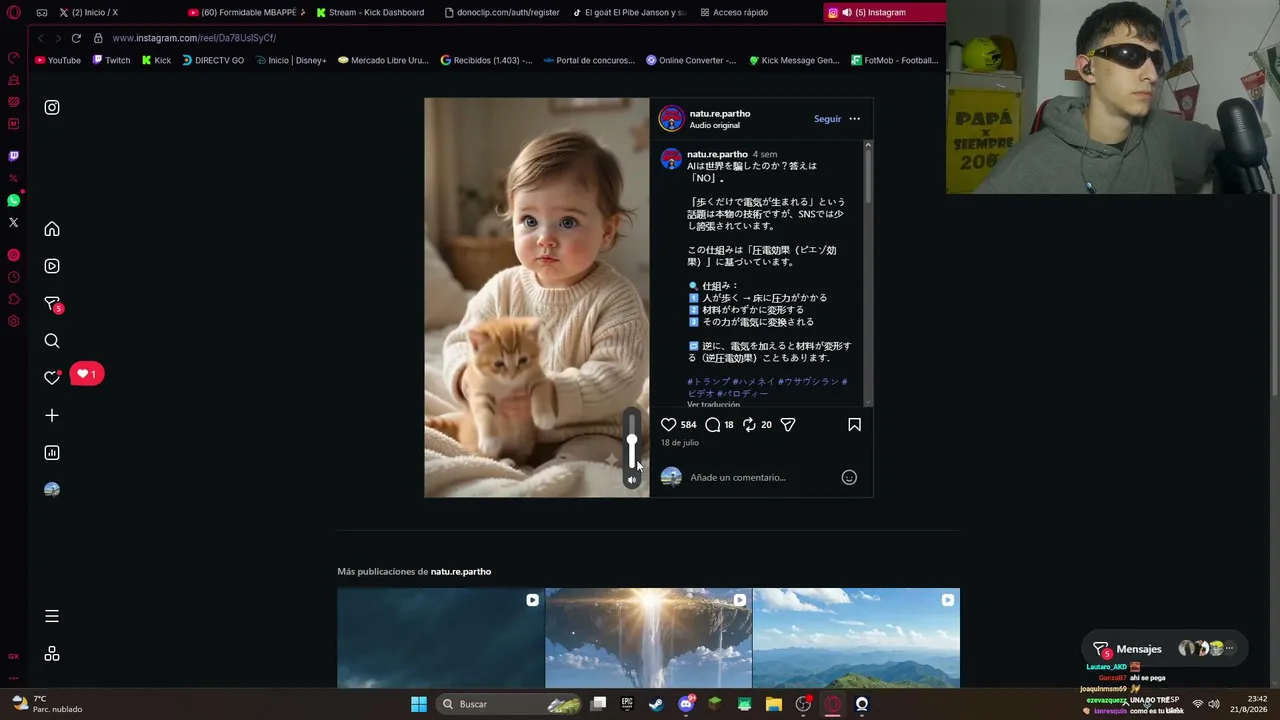Open Twitch in the Opera sidebar
The image size is (1280, 720).
[13, 156]
